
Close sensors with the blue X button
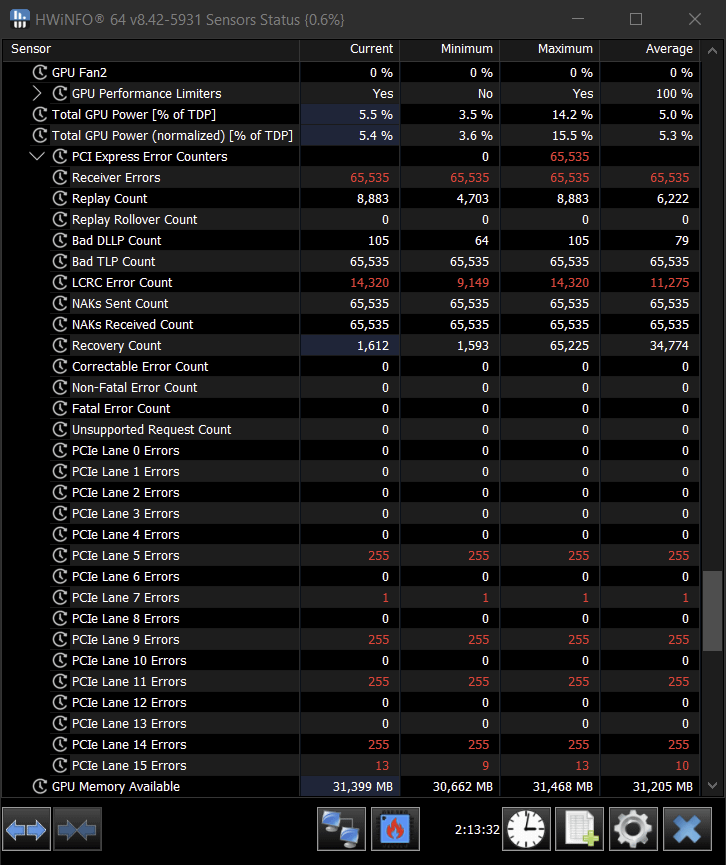687,830
